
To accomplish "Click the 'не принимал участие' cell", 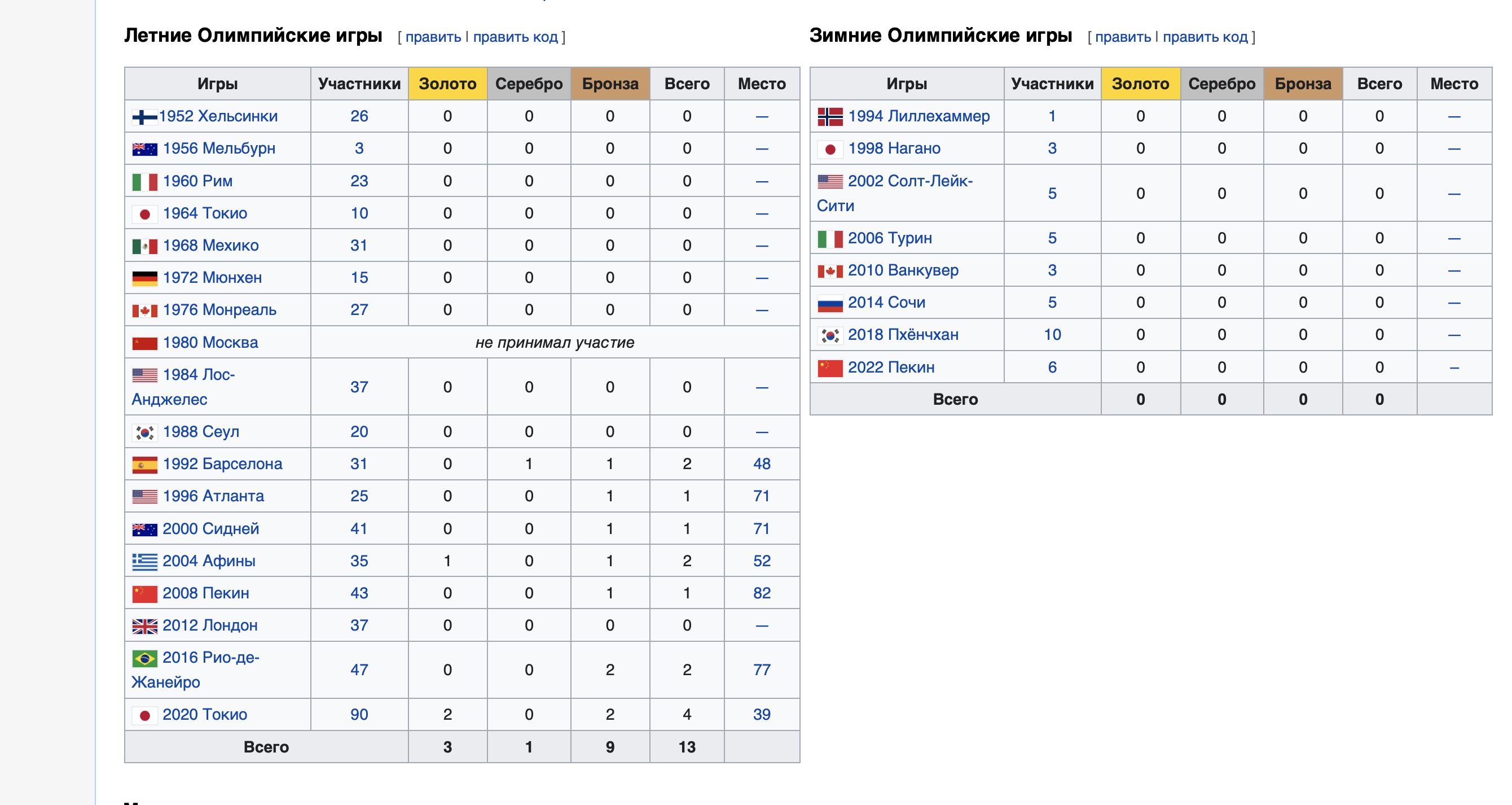I will coord(555,342).
